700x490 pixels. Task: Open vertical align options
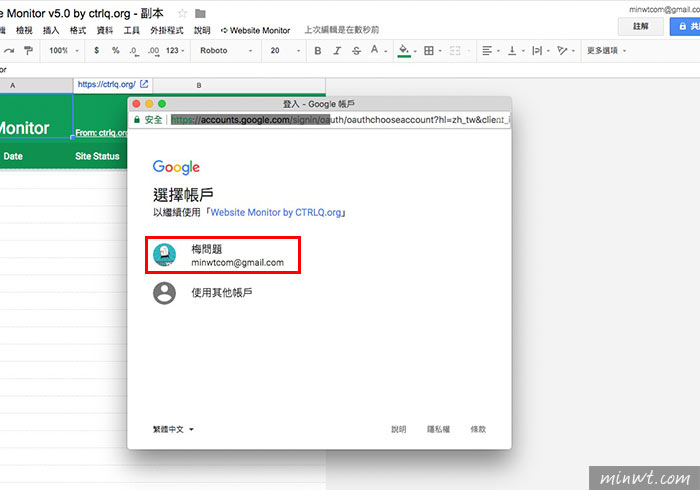tap(512, 51)
